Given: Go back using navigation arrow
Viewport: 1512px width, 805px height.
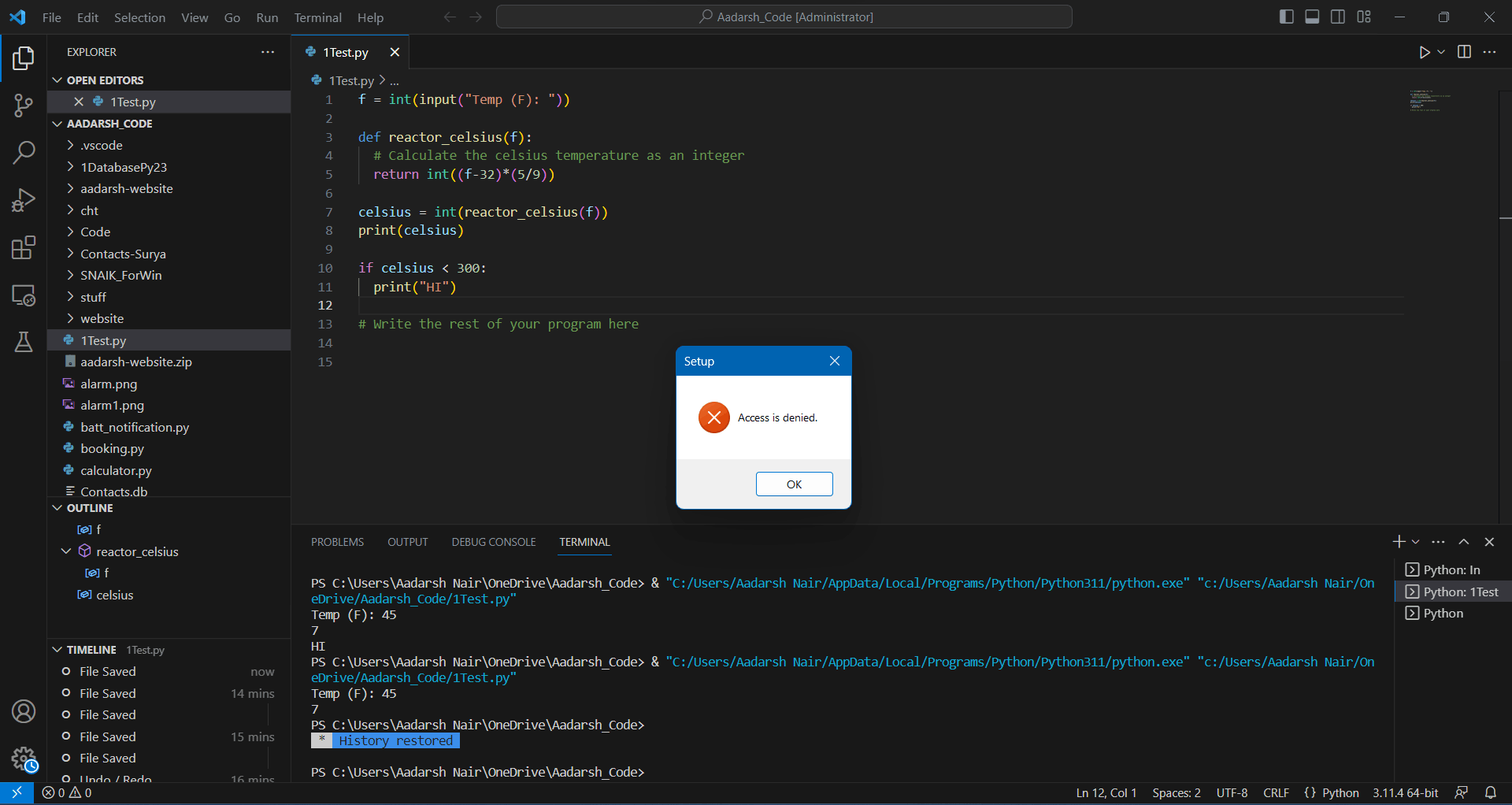Looking at the screenshot, I should pyautogui.click(x=450, y=17).
